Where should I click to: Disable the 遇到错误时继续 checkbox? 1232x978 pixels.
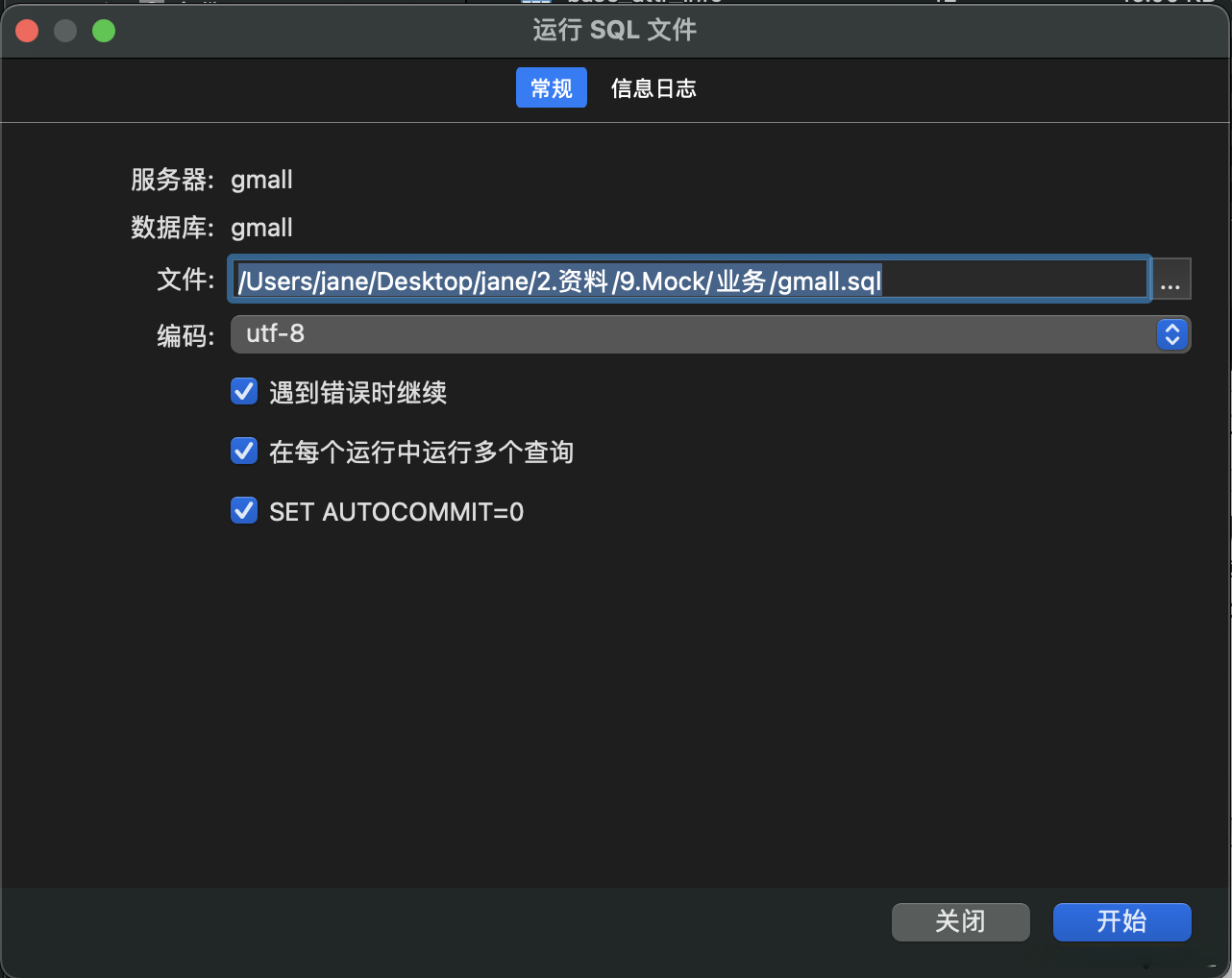pos(244,391)
